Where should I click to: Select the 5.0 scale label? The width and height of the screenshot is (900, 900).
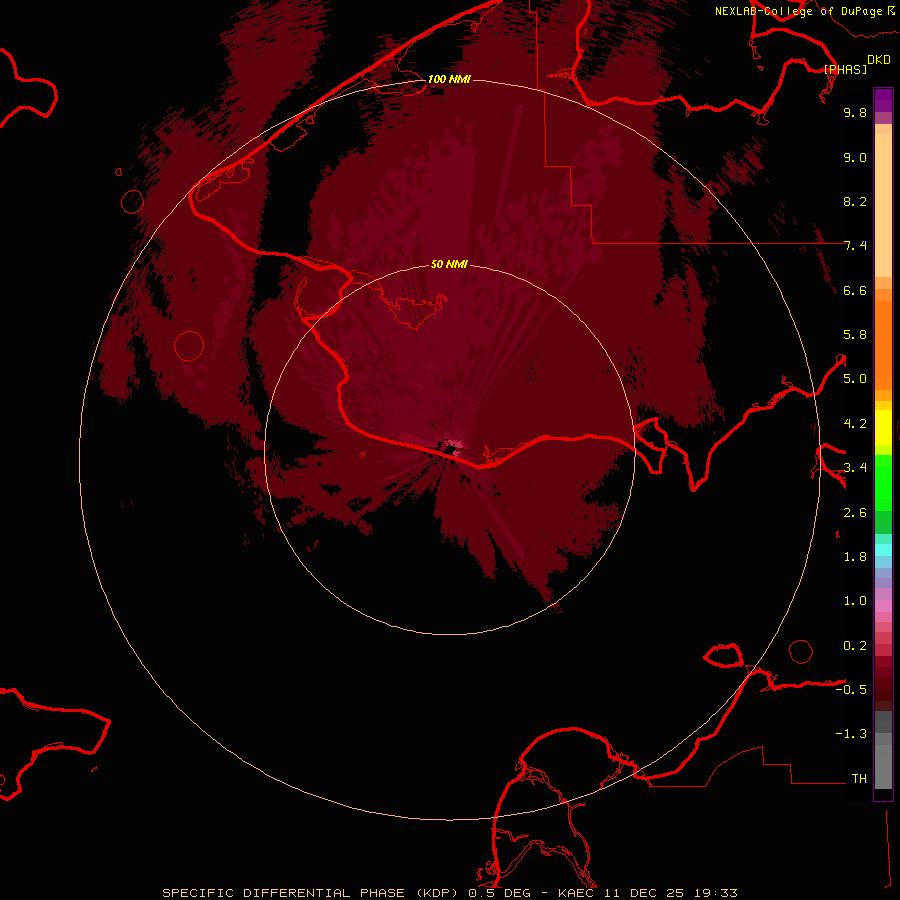855,379
